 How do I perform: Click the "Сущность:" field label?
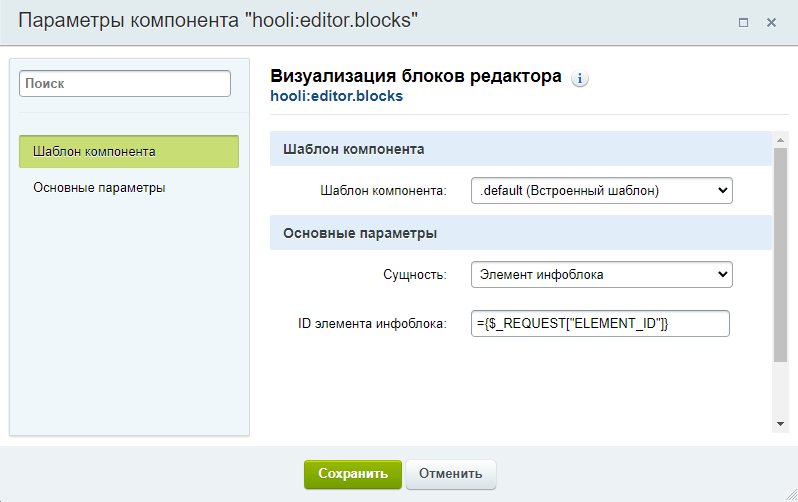tap(417, 274)
